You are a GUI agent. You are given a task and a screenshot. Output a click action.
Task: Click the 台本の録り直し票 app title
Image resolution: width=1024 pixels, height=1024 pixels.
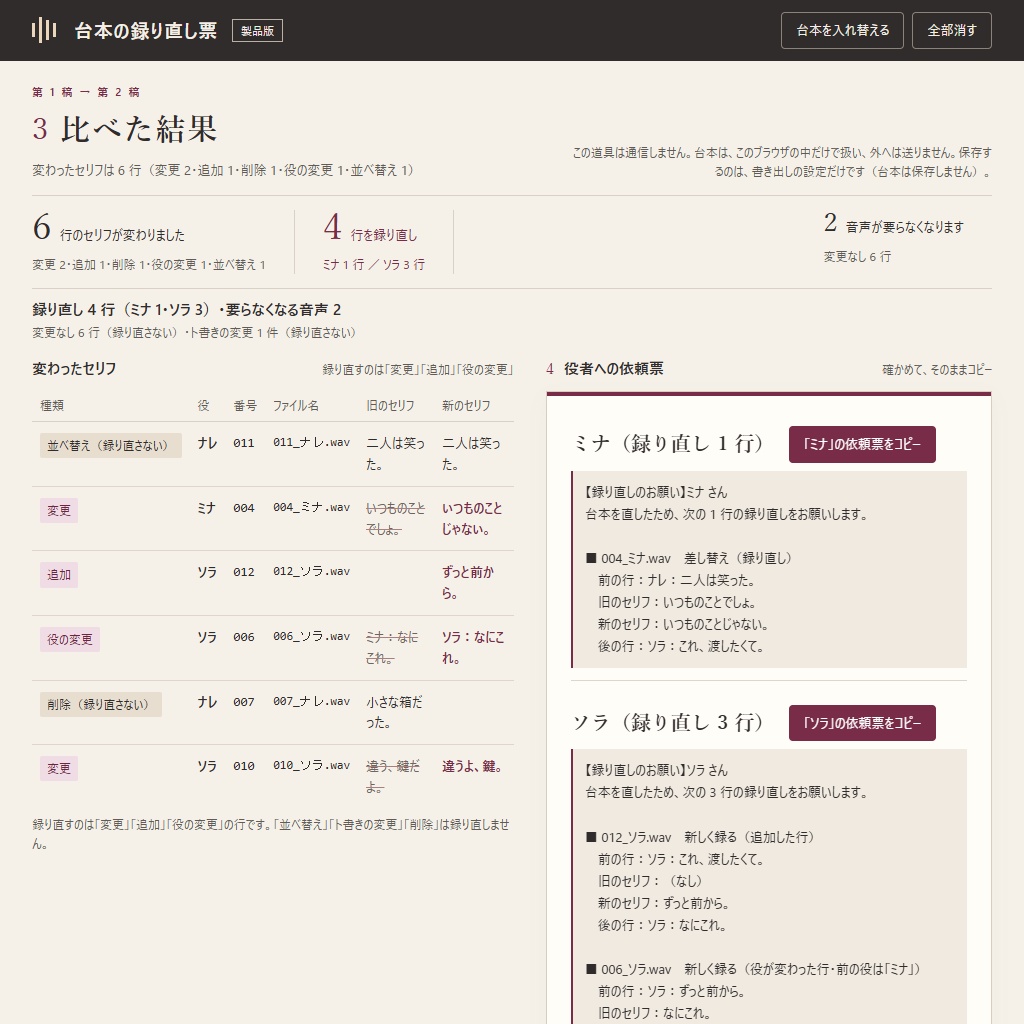(146, 31)
